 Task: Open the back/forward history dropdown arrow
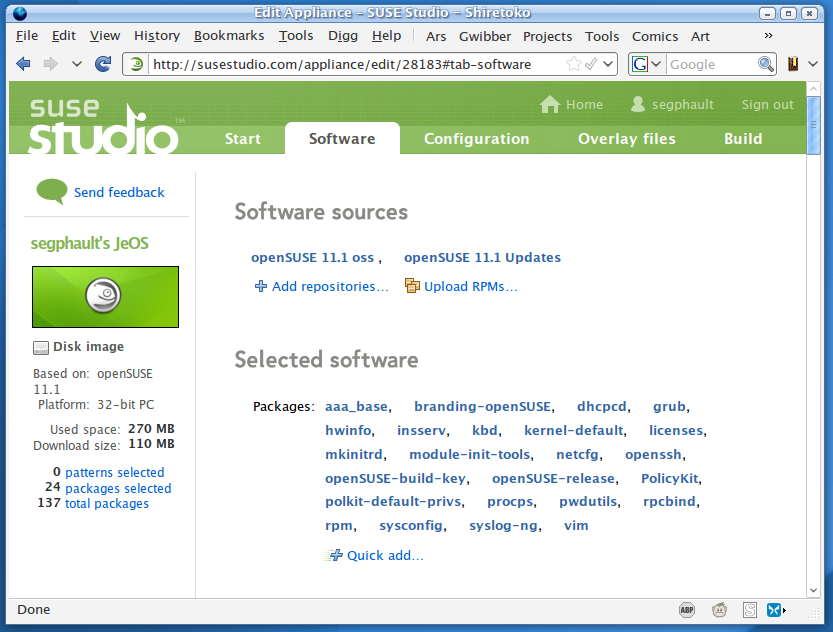coord(76,64)
